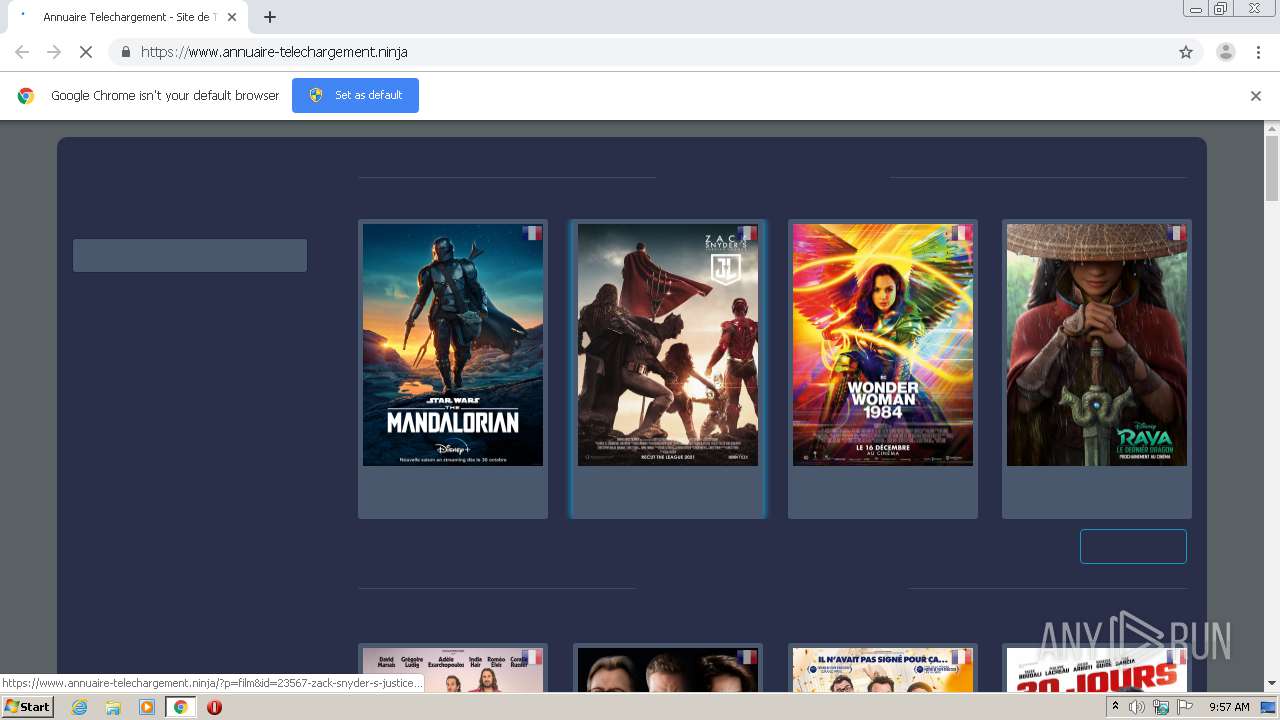Go back to previous page
The width and height of the screenshot is (1280, 720).
22,52
